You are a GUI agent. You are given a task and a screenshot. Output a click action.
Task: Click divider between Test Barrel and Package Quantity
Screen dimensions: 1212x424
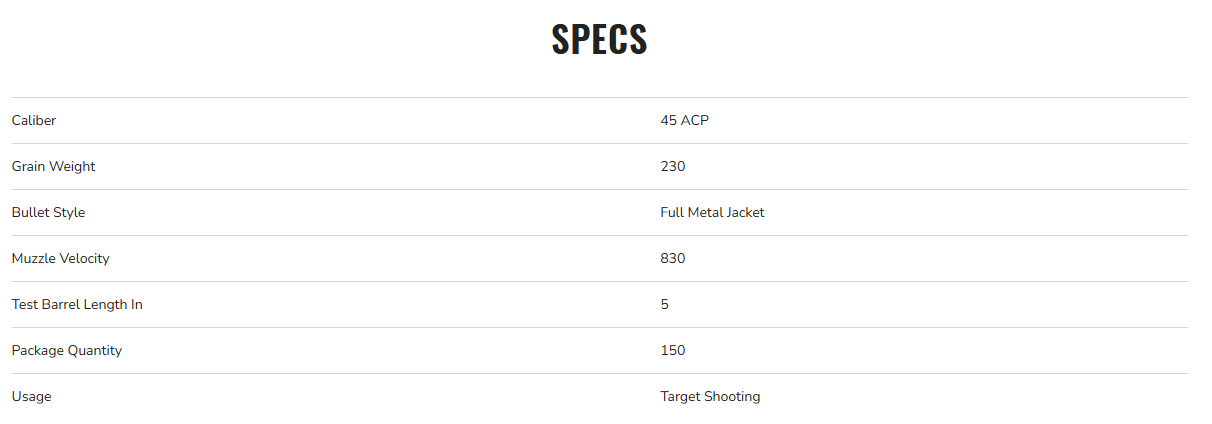pyautogui.click(x=600, y=328)
